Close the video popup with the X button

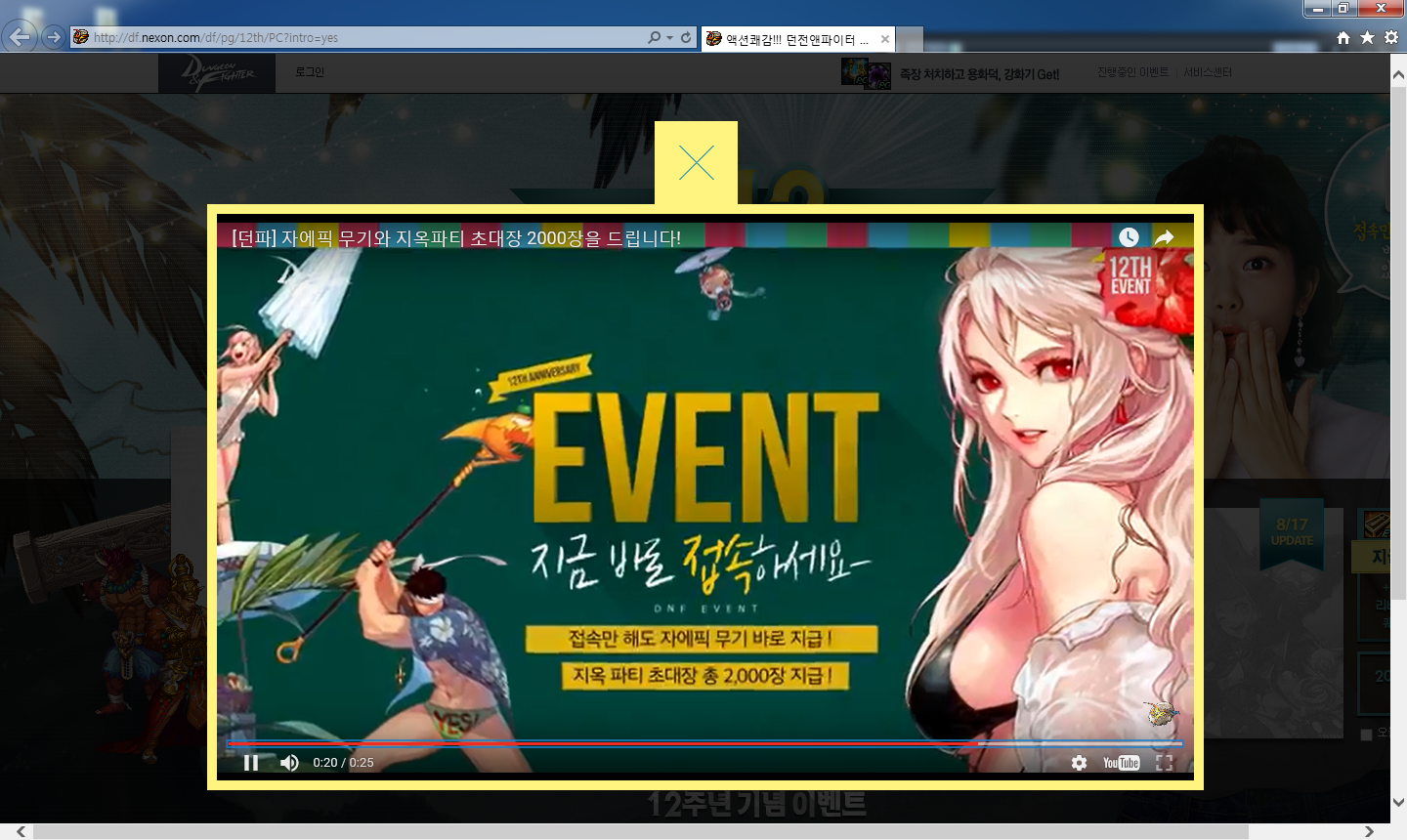(x=696, y=162)
